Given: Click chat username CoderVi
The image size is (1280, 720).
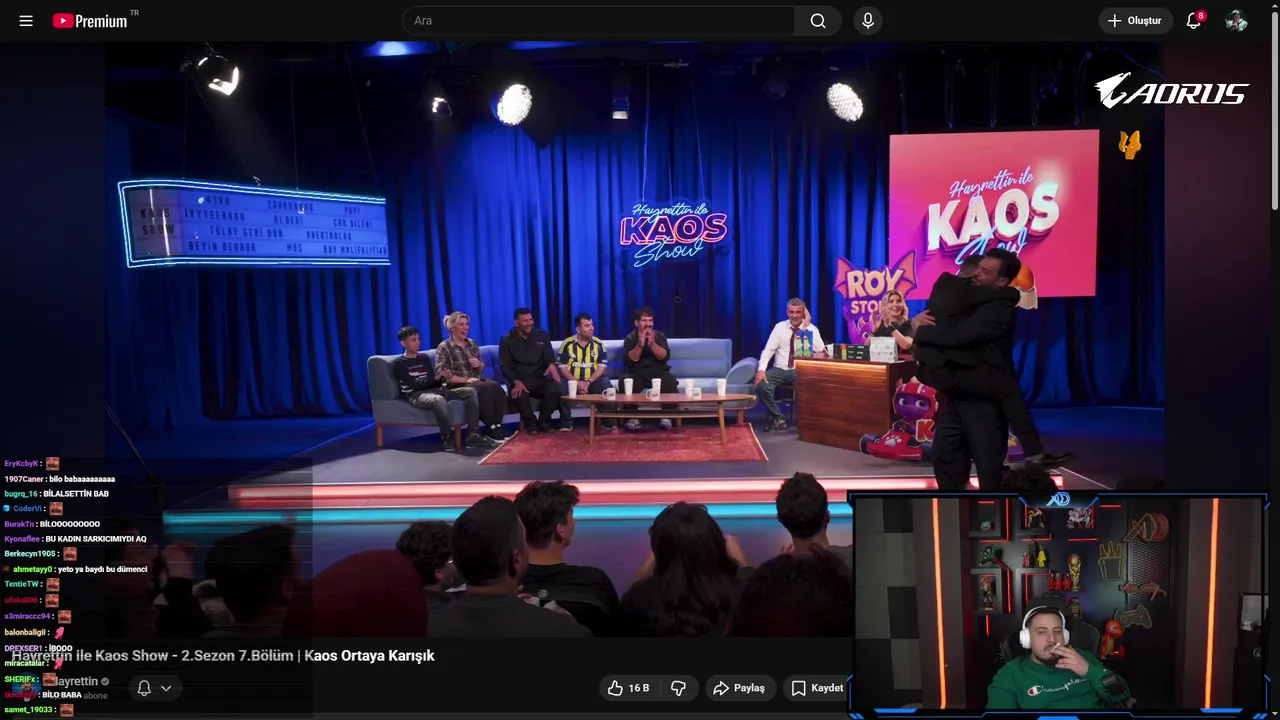Looking at the screenshot, I should (x=27, y=509).
